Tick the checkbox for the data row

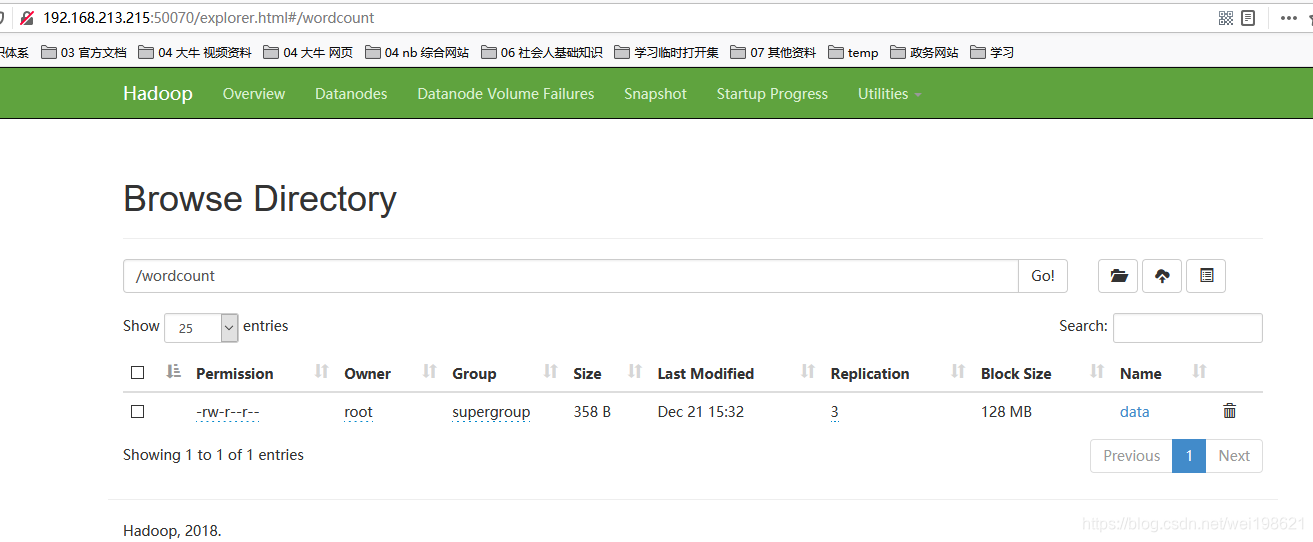[138, 411]
